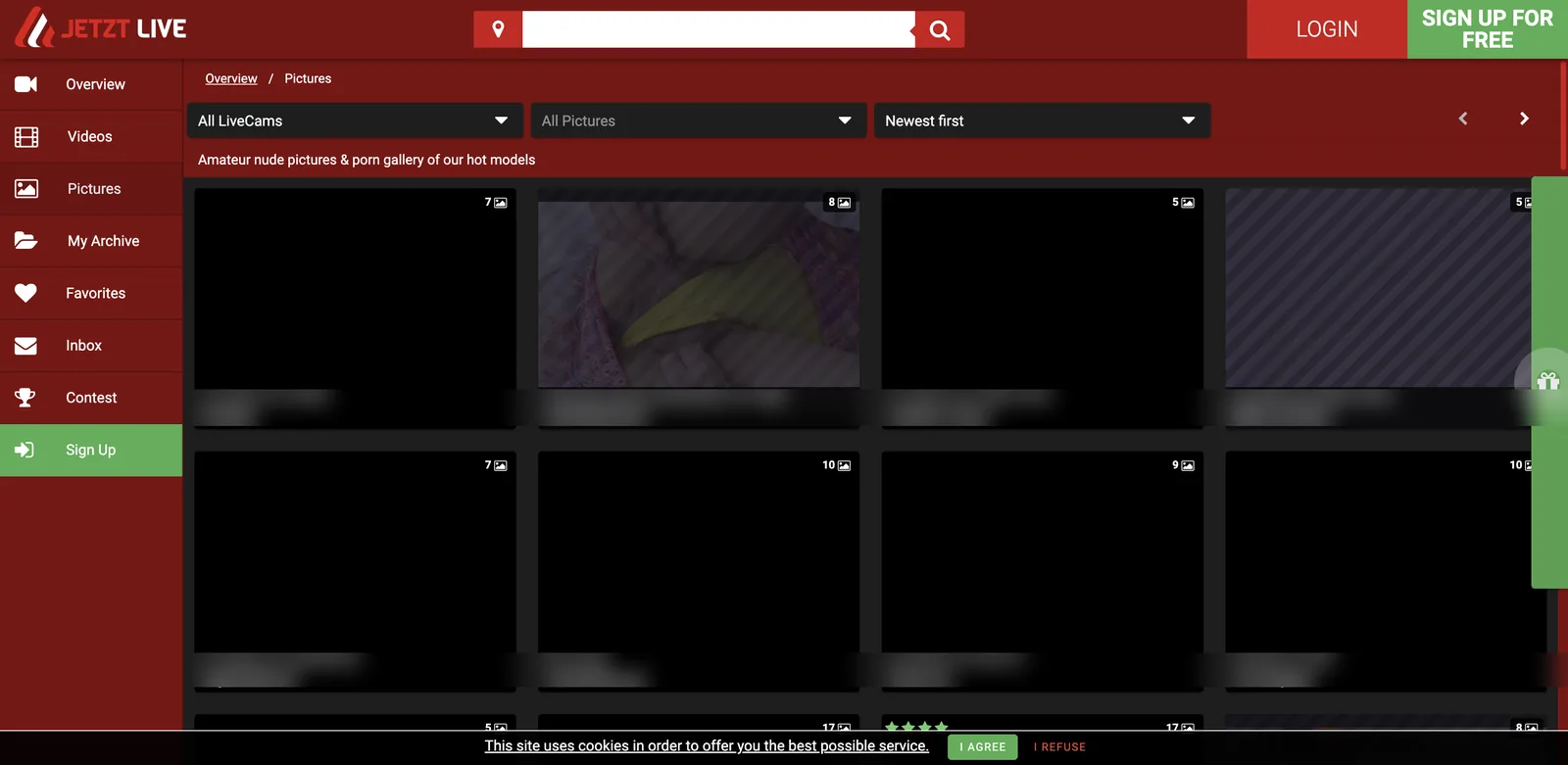Click the LOGIN button
This screenshot has width=1568, height=765.
point(1327,29)
